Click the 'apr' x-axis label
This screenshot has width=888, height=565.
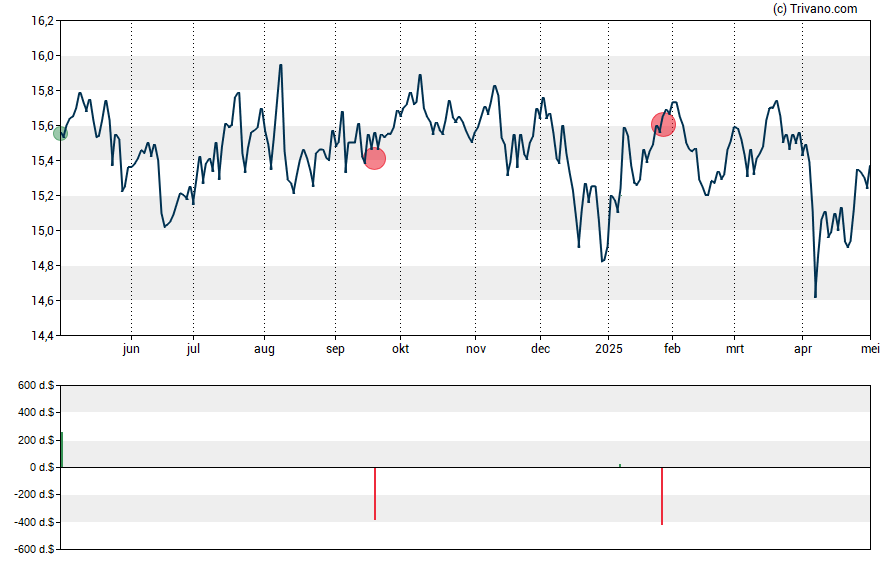pyautogui.click(x=803, y=349)
